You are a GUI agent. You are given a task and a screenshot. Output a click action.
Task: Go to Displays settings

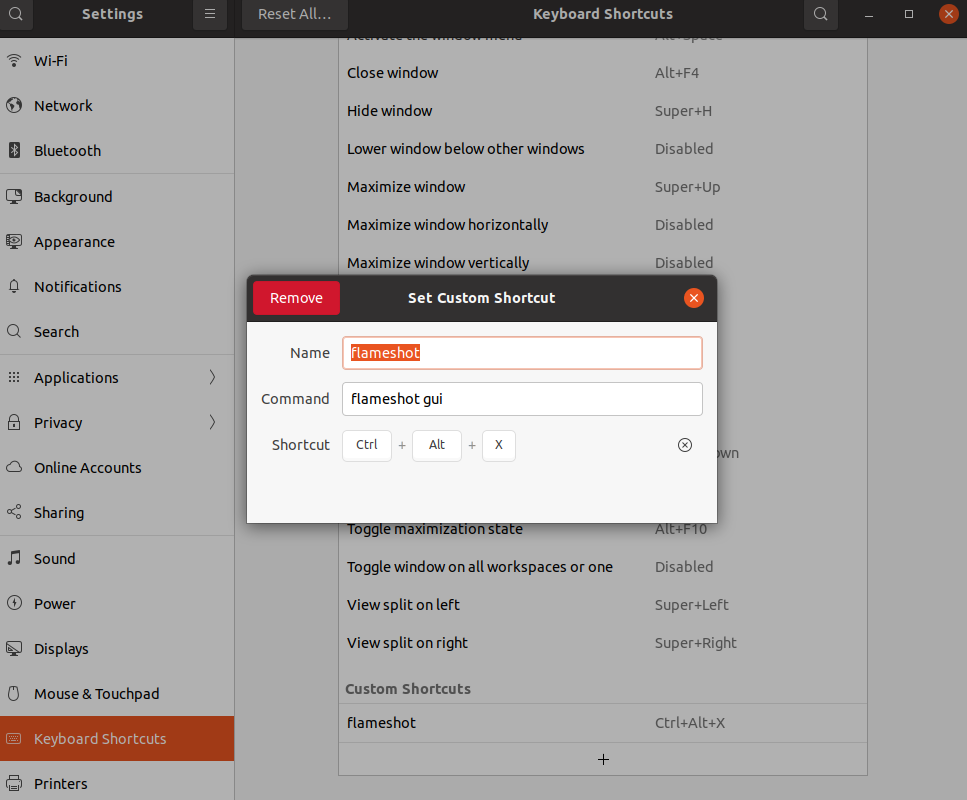[117, 649]
